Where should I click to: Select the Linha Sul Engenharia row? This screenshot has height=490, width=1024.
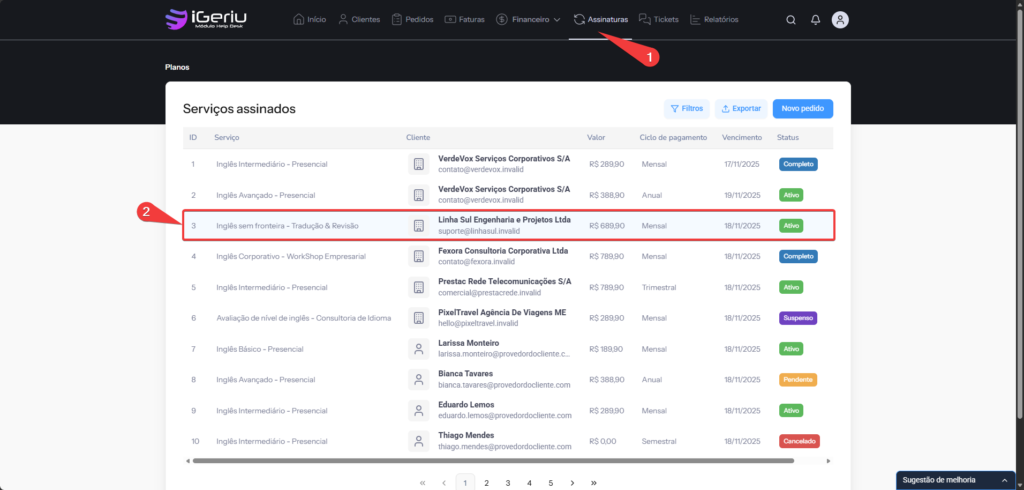tap(508, 226)
